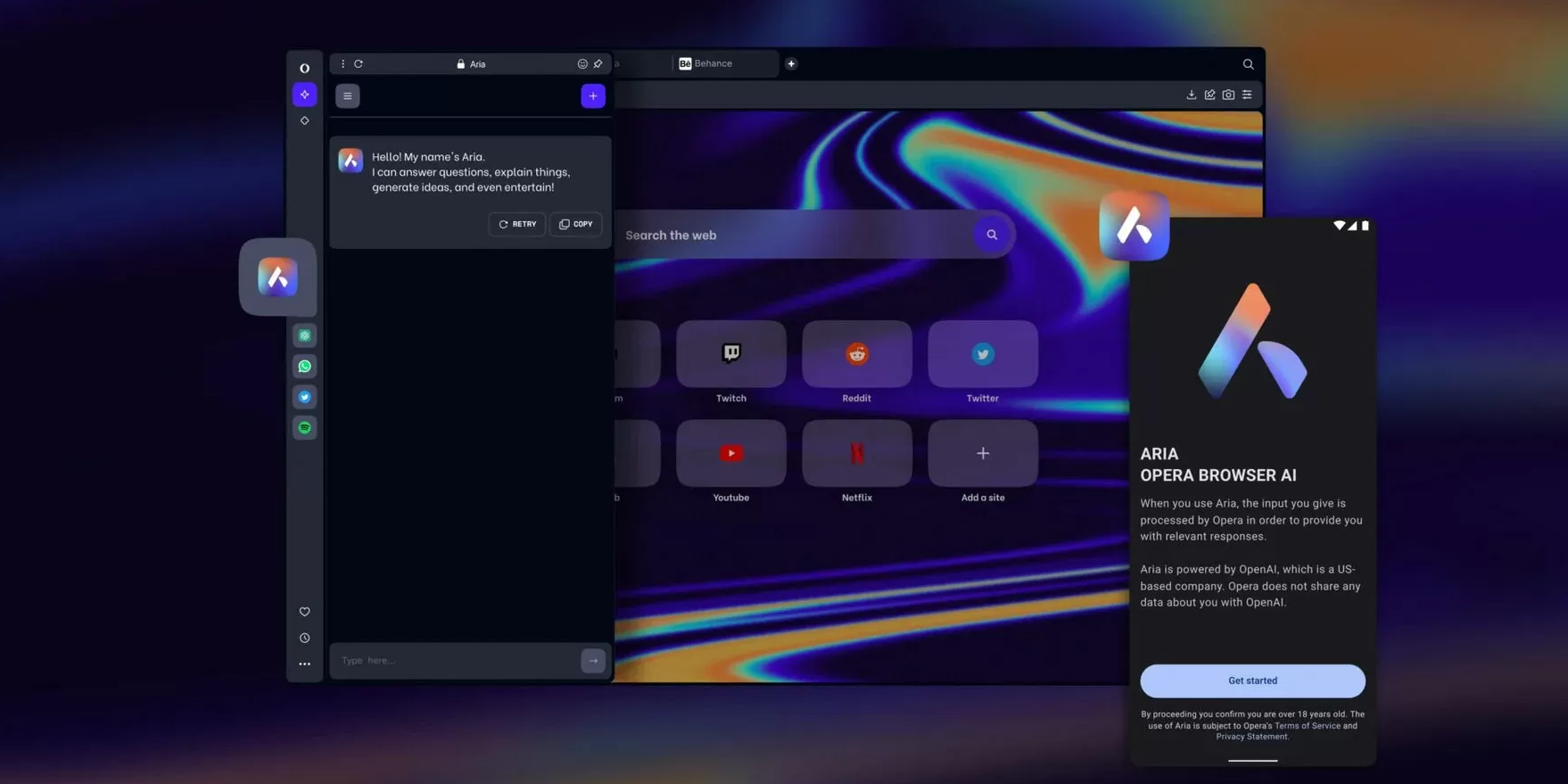Open WhatsApp in the sidebar
This screenshot has width=1568, height=784.
[x=304, y=367]
